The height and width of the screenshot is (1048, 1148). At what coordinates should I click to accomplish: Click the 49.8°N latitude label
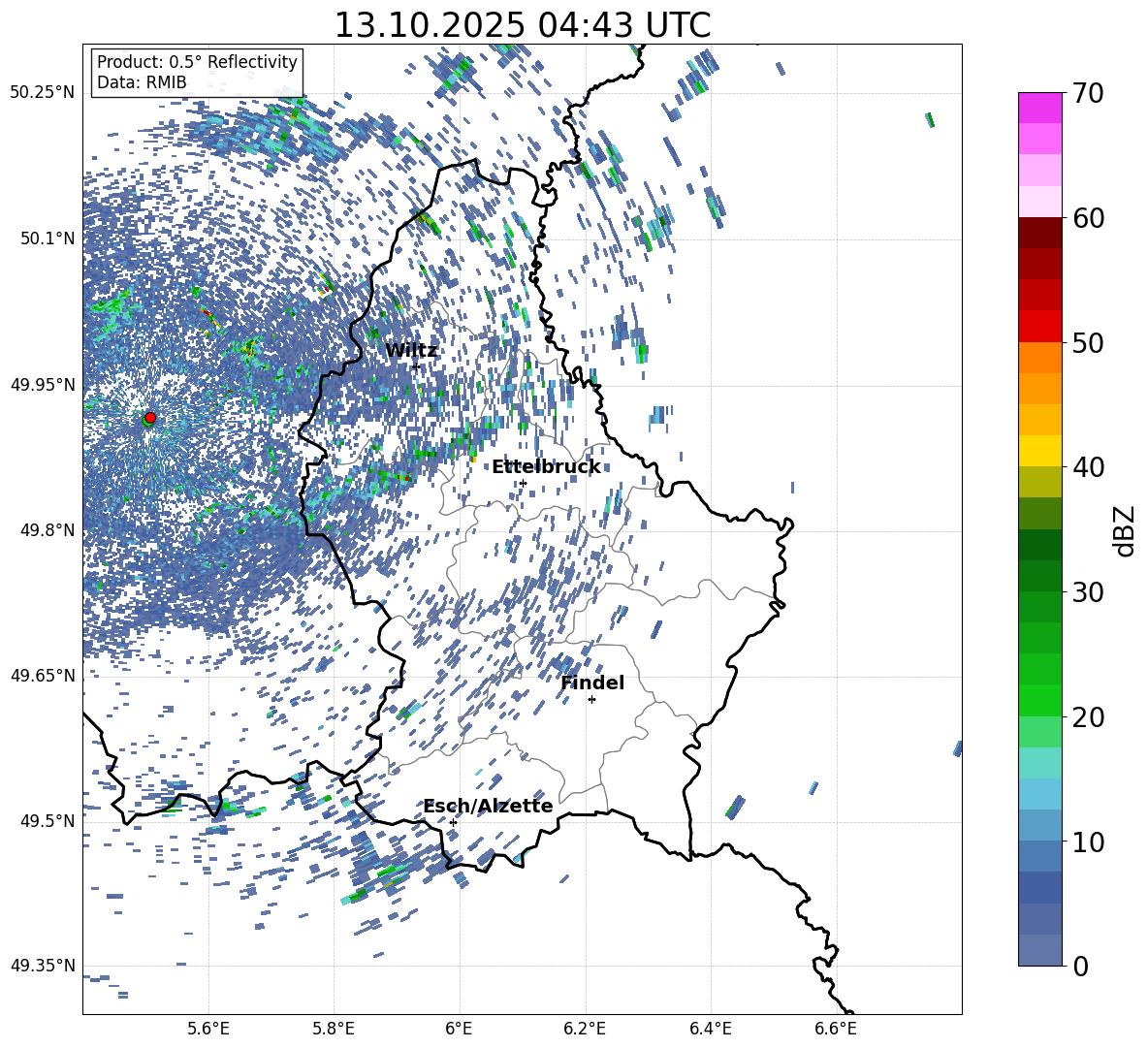coord(48,530)
